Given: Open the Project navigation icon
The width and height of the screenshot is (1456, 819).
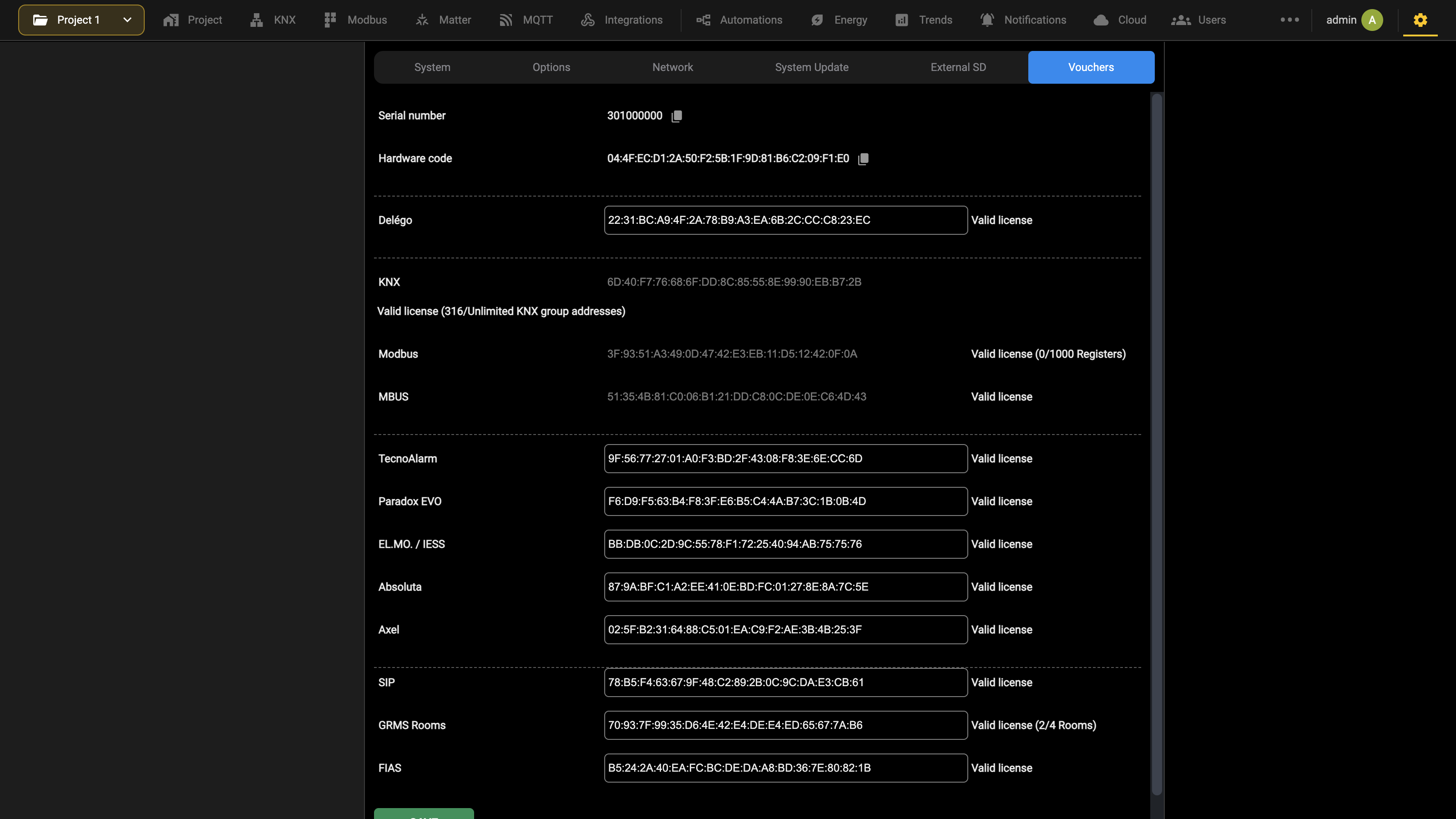Looking at the screenshot, I should tap(171, 20).
